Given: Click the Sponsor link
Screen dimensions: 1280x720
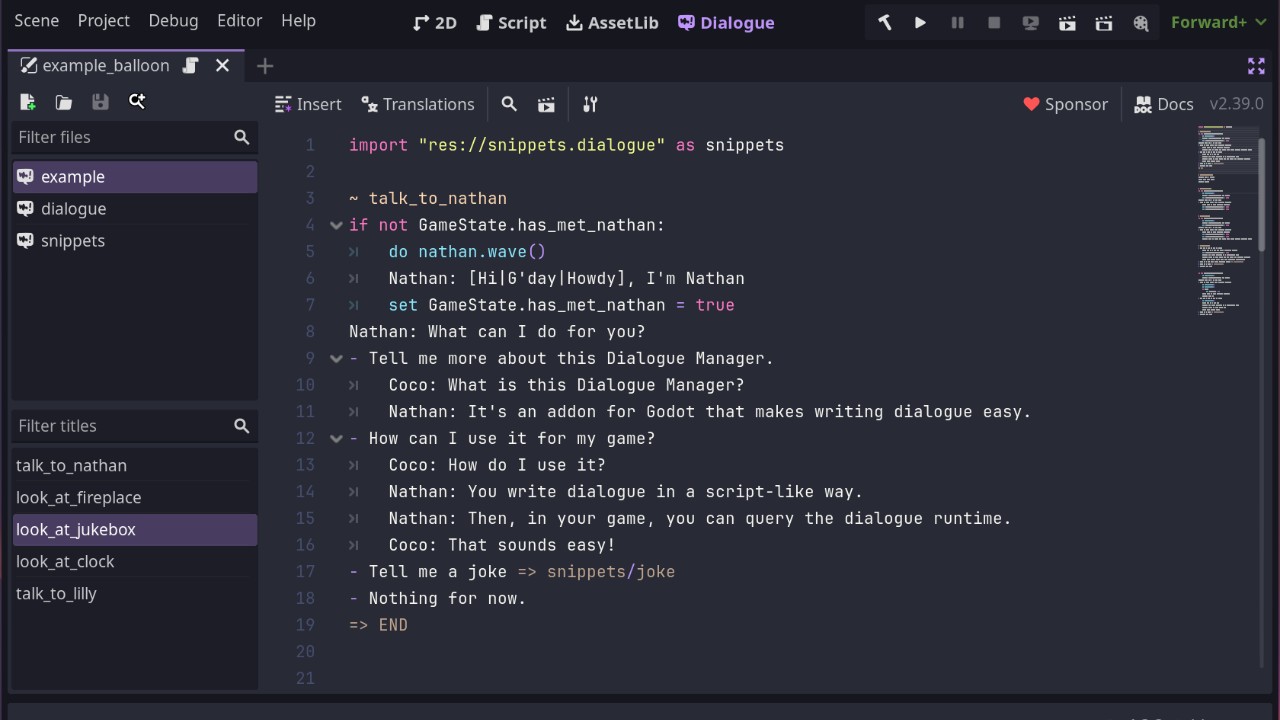Looking at the screenshot, I should tap(1066, 104).
